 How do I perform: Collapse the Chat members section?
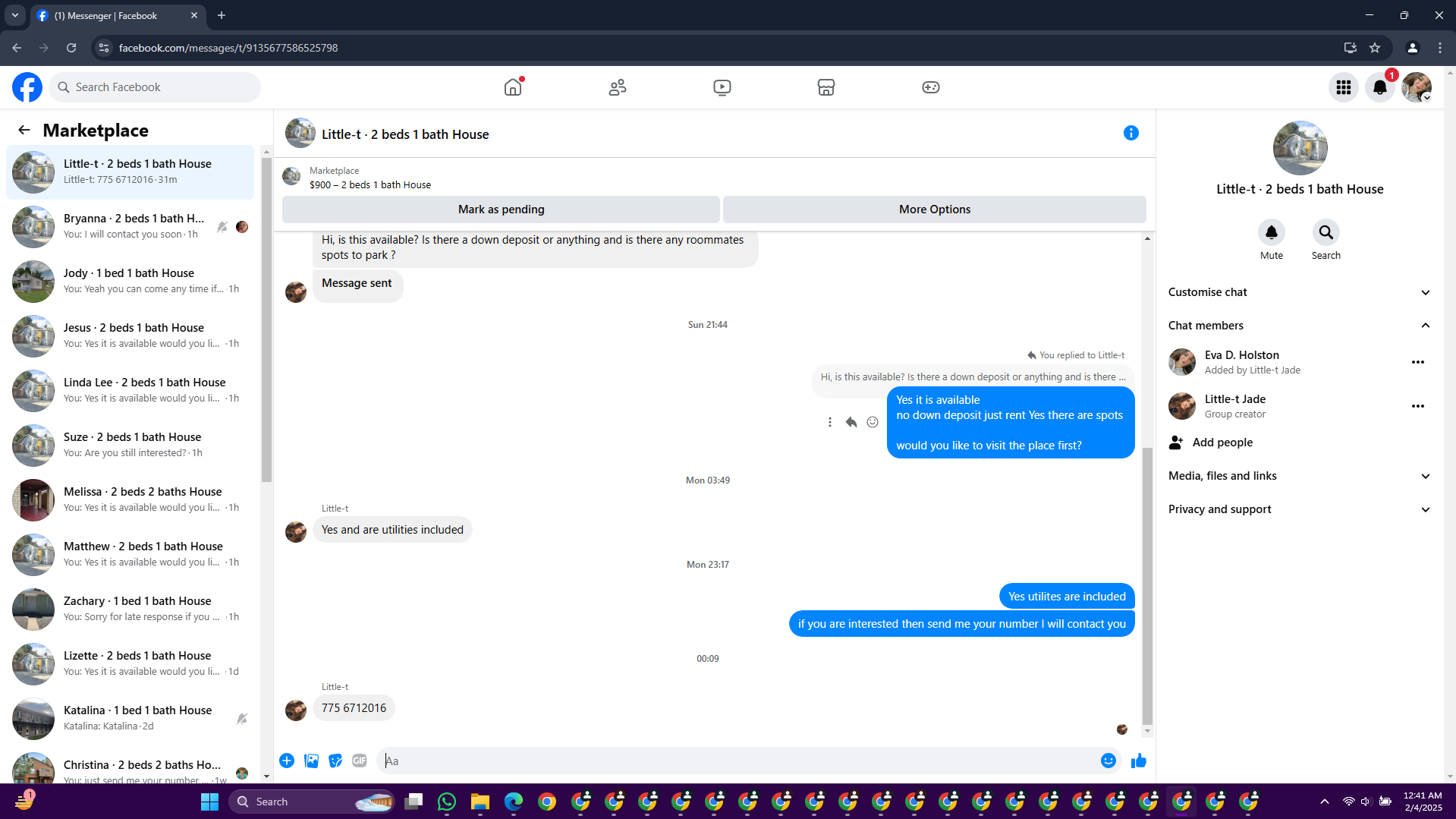[x=1300, y=326]
